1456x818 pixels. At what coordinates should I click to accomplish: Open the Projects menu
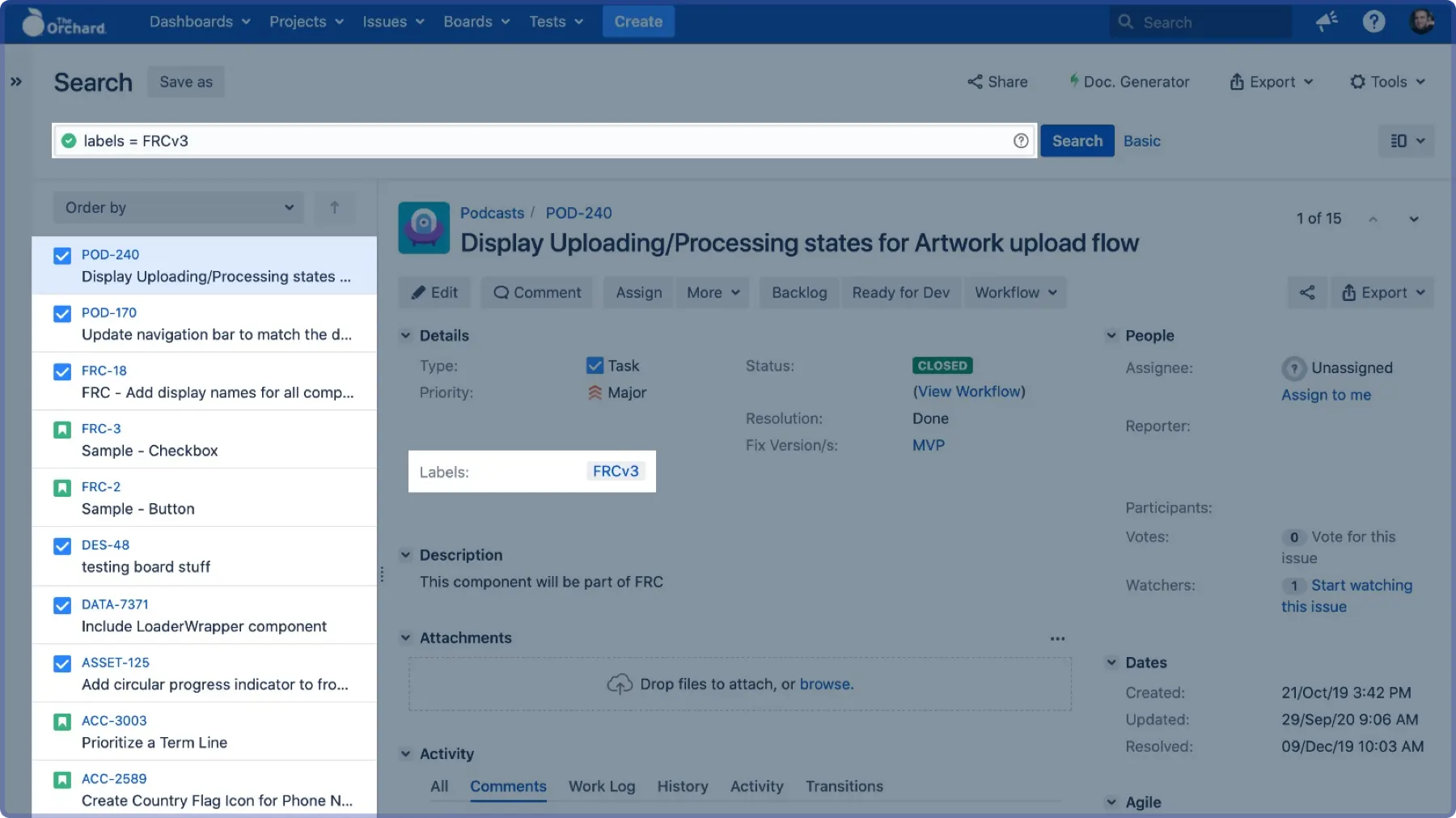[x=307, y=22]
